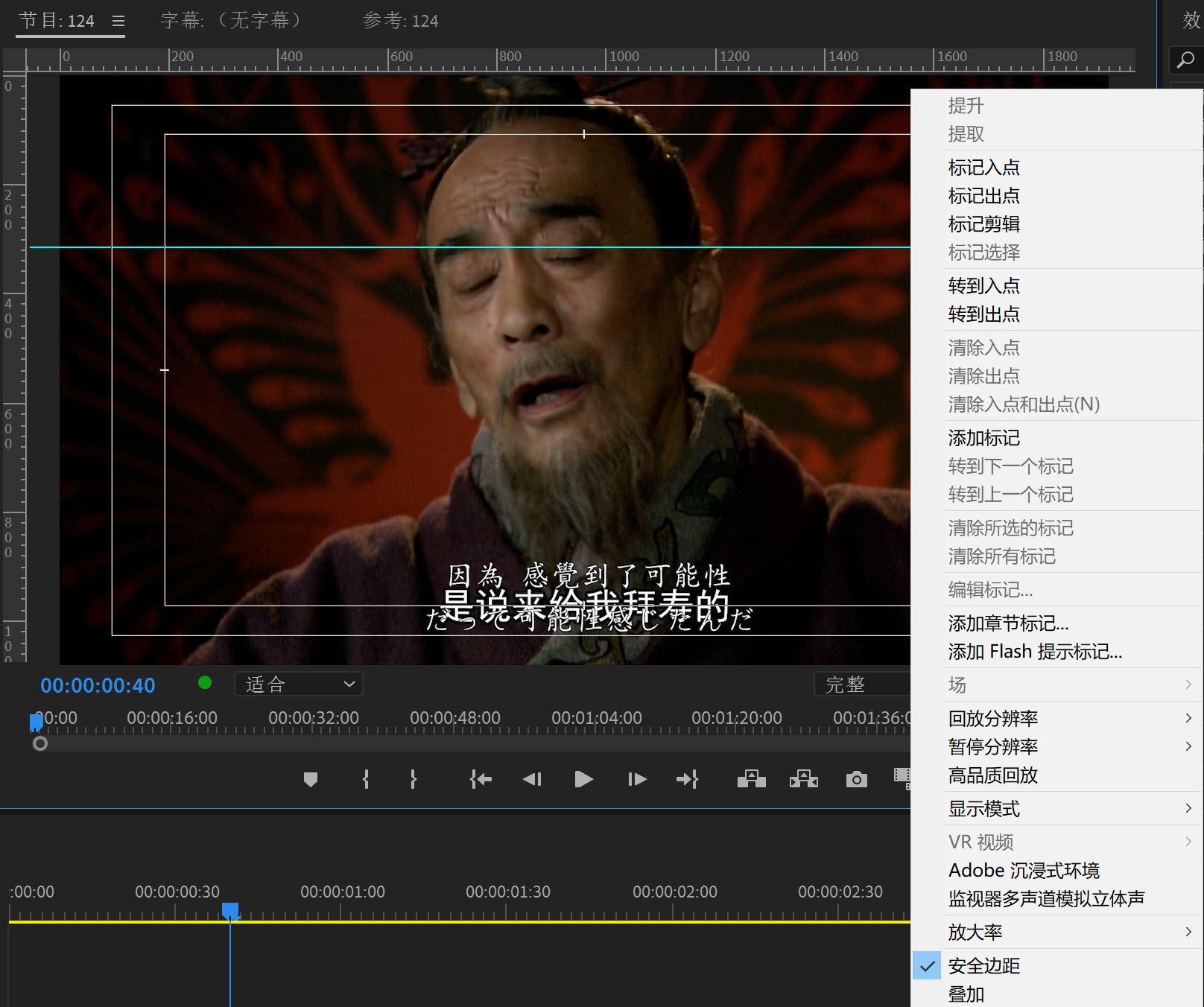The width and height of the screenshot is (1204, 1007).
Task: Click 00:00:01:30 on the timeline ruler
Action: 508,892
